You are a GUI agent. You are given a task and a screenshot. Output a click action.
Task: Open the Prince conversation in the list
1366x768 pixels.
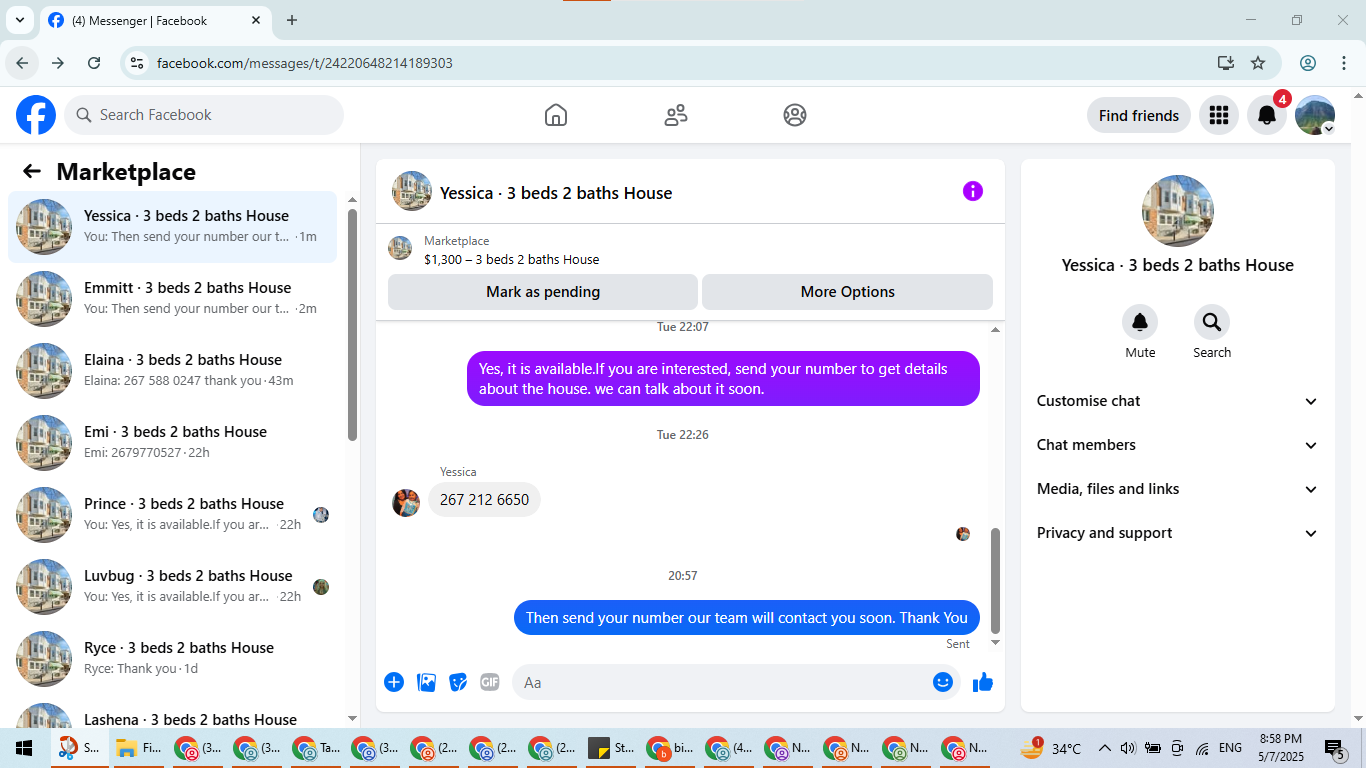click(x=172, y=515)
